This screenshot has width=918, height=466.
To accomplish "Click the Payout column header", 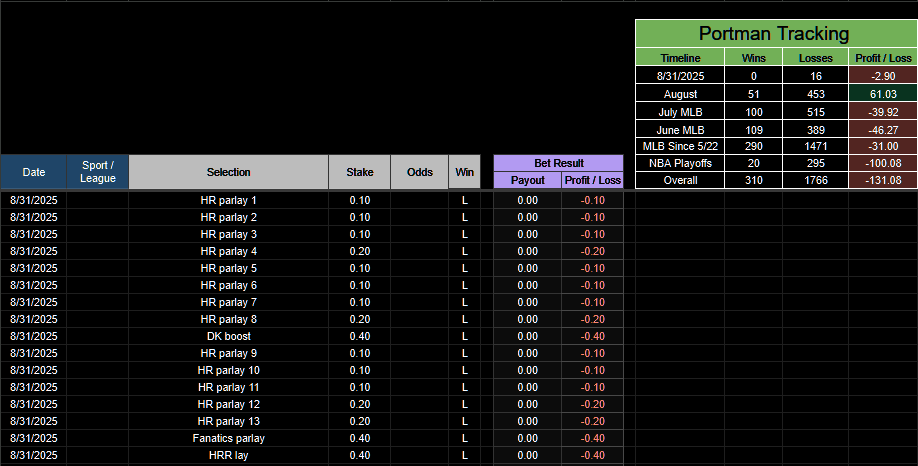I will pos(527,180).
